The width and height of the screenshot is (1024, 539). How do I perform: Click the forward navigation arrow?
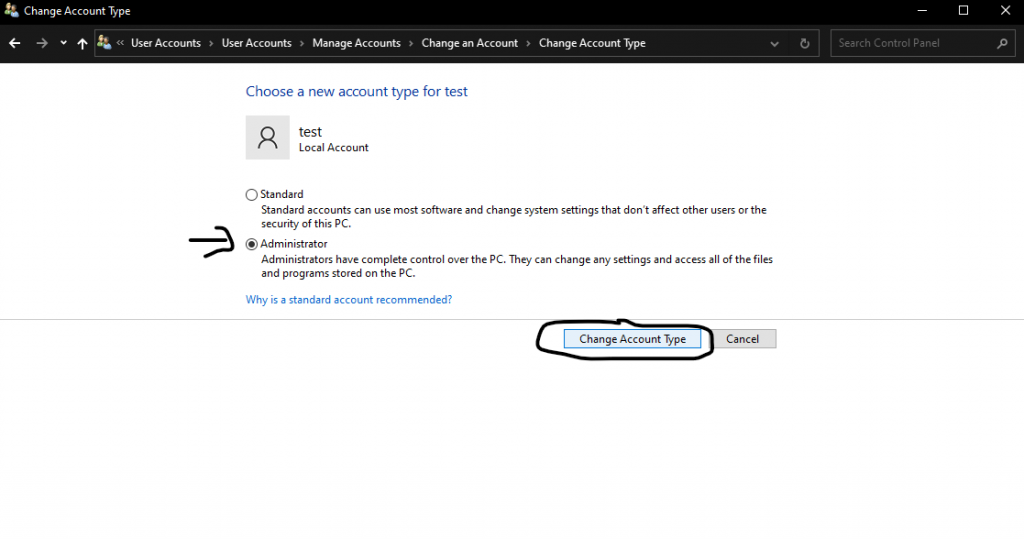point(42,43)
